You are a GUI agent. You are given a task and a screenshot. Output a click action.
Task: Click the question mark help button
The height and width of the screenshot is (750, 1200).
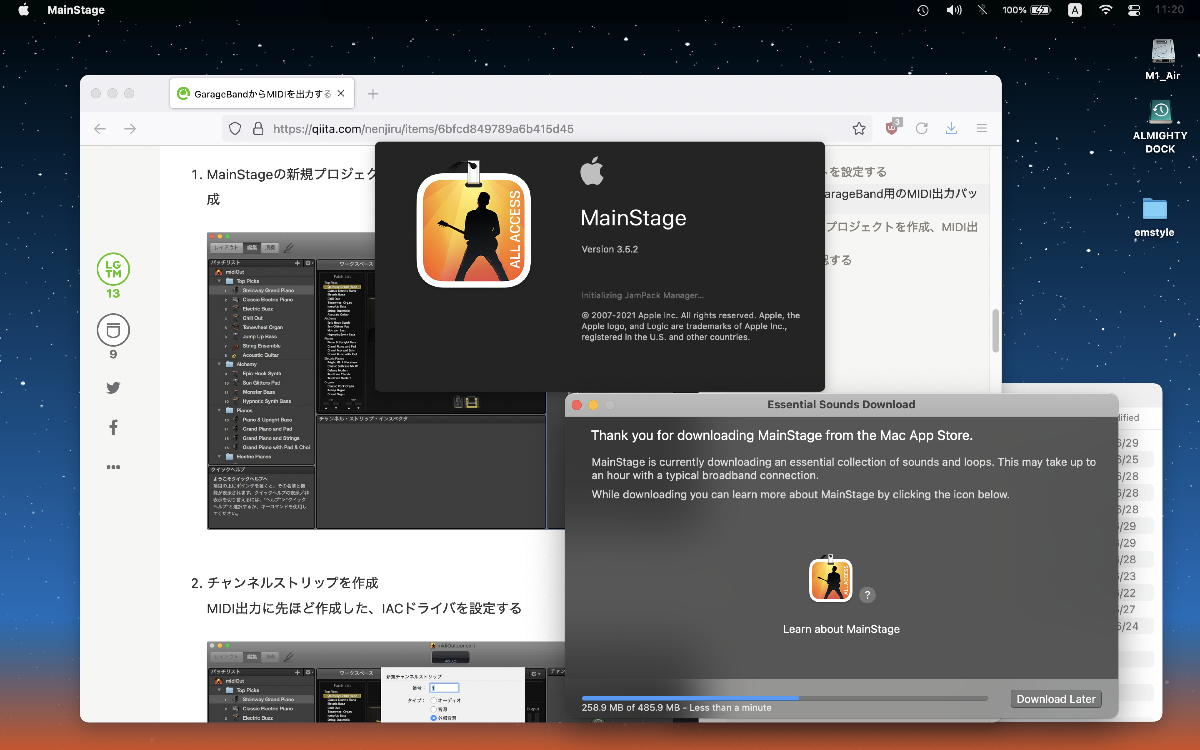[867, 595]
